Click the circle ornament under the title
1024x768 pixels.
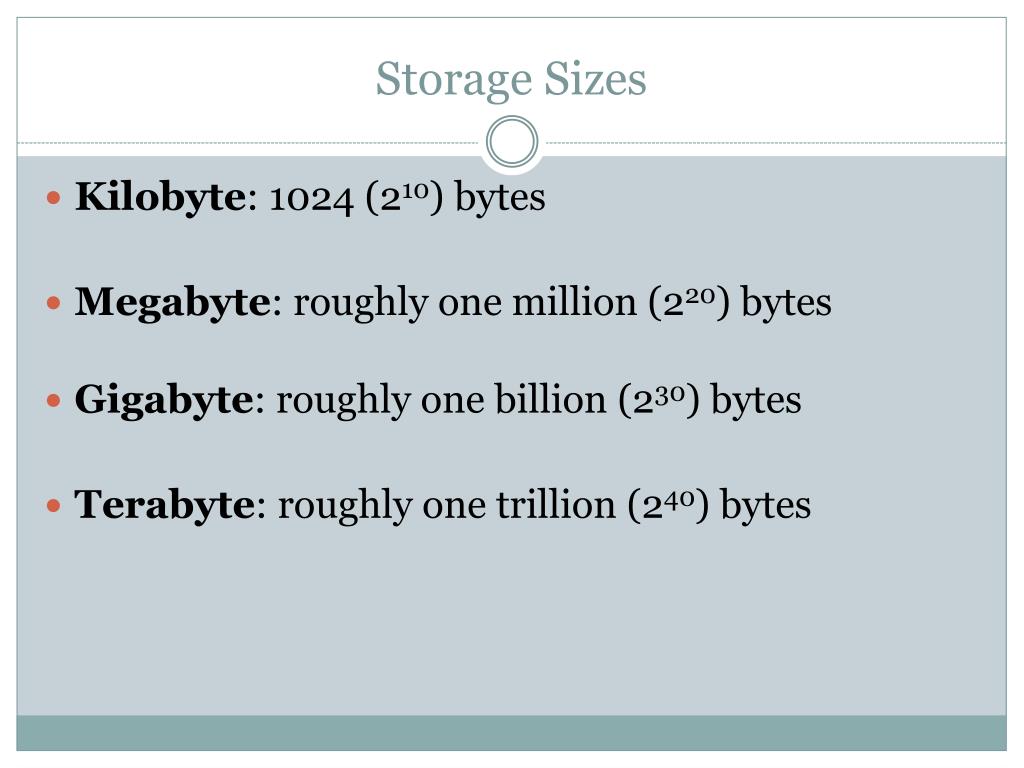(x=512, y=142)
